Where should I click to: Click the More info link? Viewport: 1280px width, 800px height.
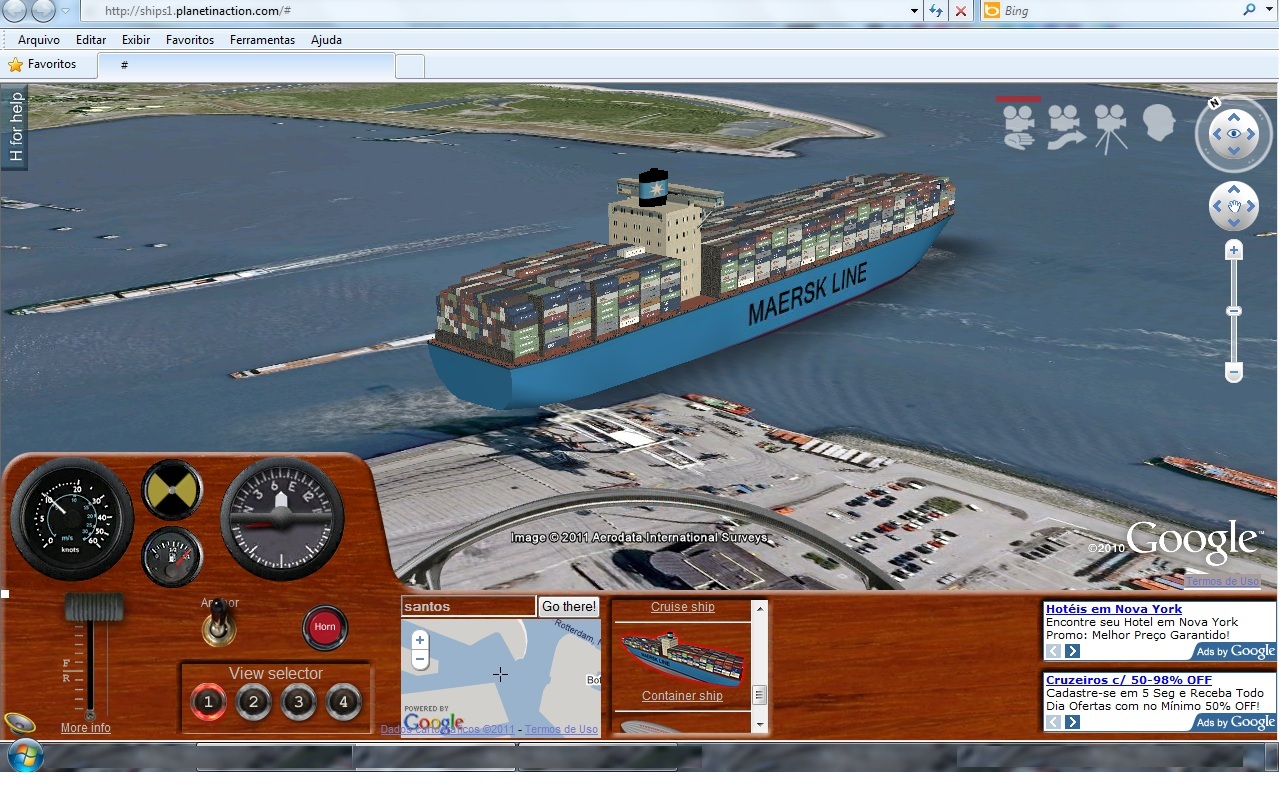(85, 728)
